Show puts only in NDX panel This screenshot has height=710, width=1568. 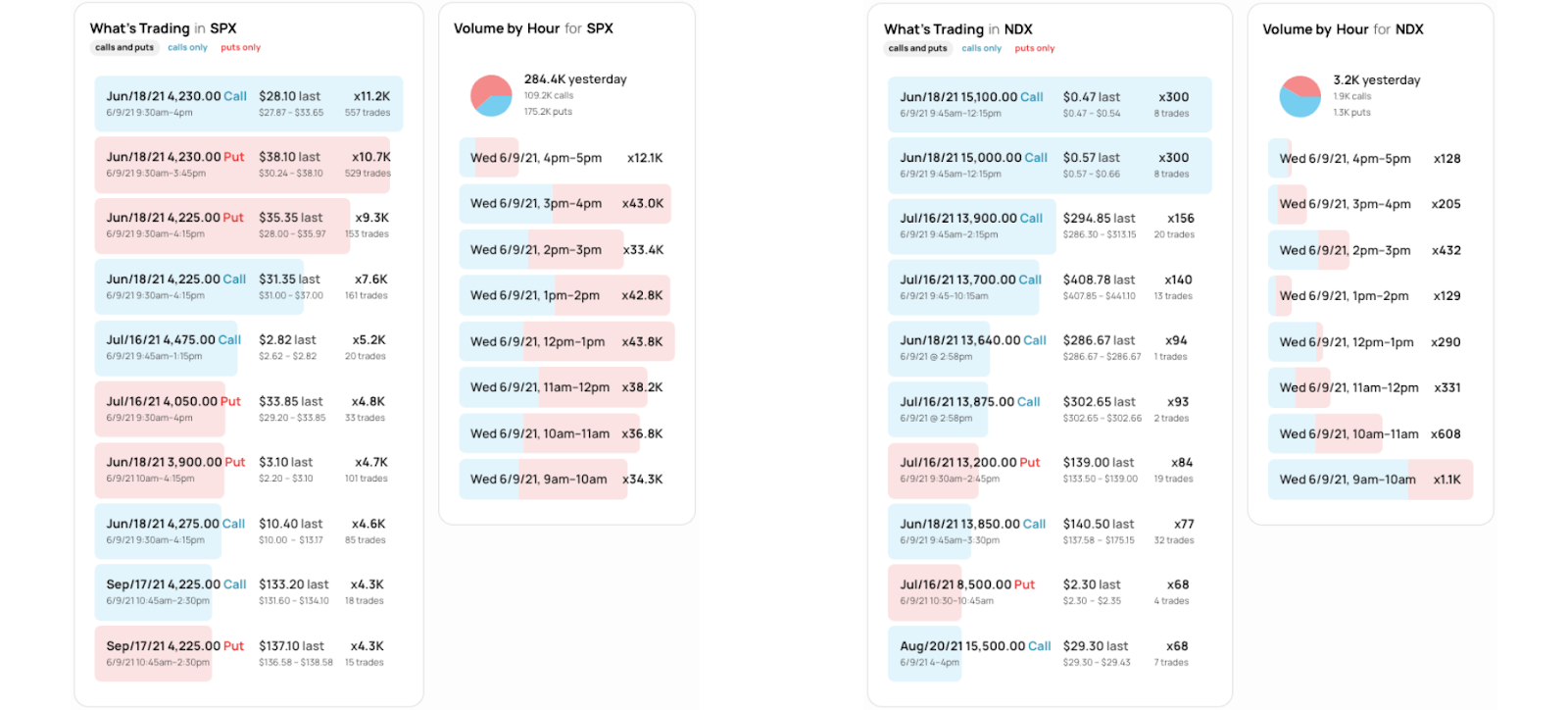tap(1034, 48)
